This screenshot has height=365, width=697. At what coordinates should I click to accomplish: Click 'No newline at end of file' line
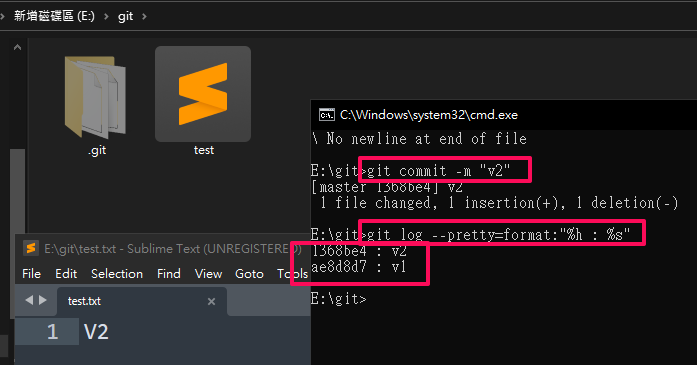[x=419, y=139]
